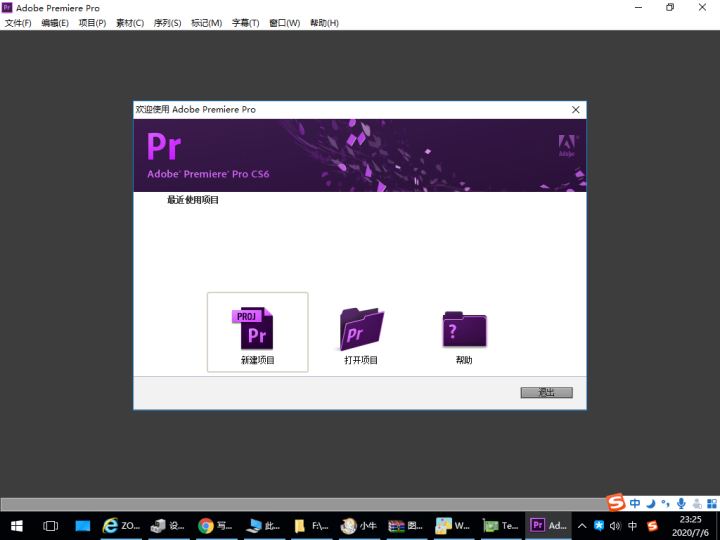
Task: Click the Premiere Pr icon in title bar
Action: pos(7,7)
